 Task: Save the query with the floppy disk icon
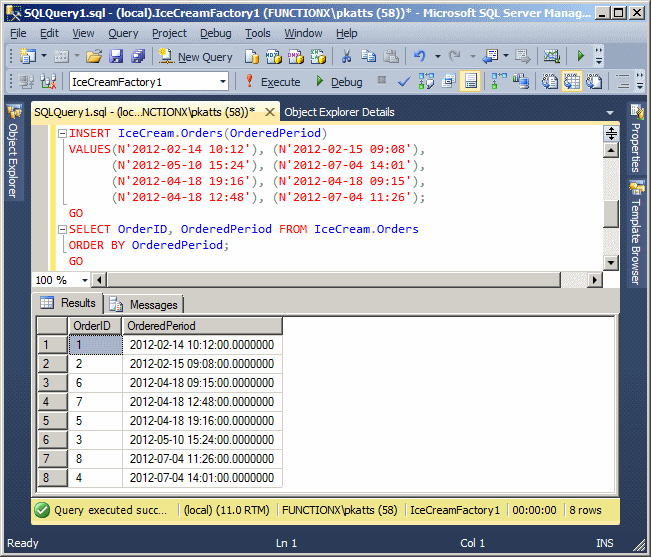(116, 56)
